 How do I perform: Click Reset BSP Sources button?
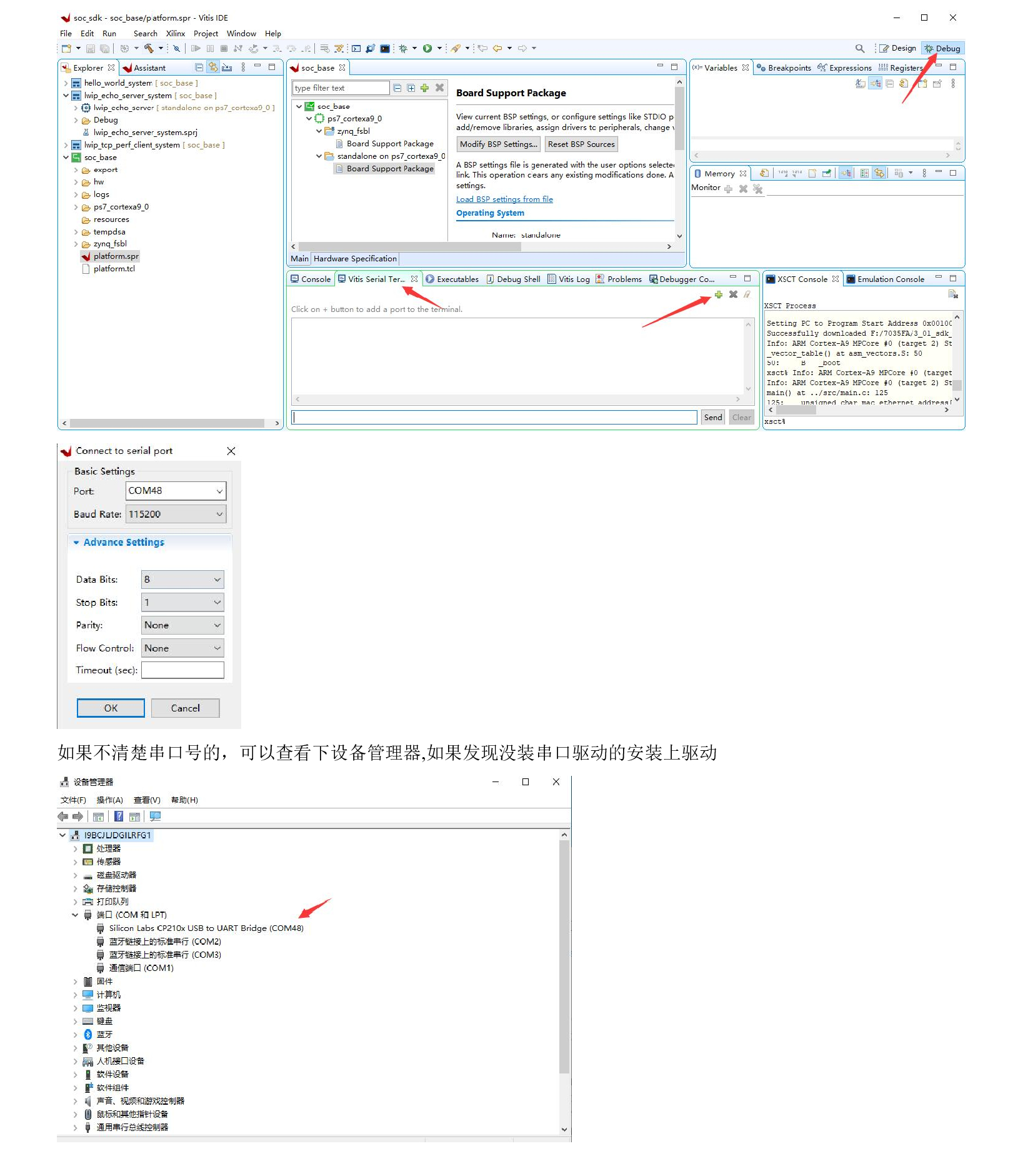coord(581,144)
